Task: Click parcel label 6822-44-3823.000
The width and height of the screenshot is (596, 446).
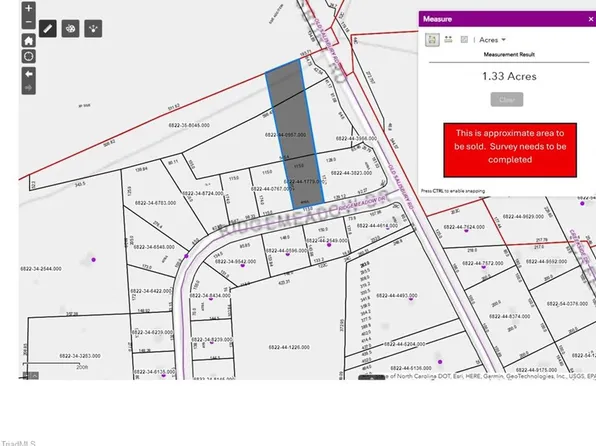Action: tap(351, 173)
